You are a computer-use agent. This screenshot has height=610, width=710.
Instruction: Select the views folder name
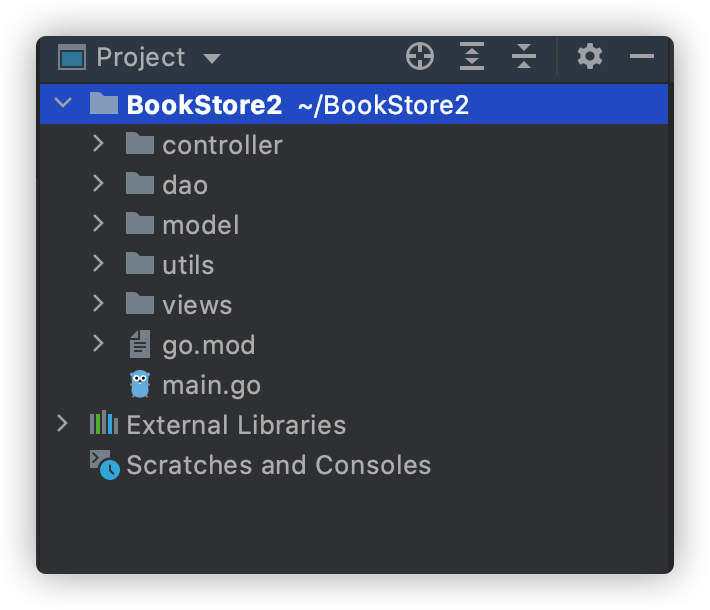[x=197, y=305]
